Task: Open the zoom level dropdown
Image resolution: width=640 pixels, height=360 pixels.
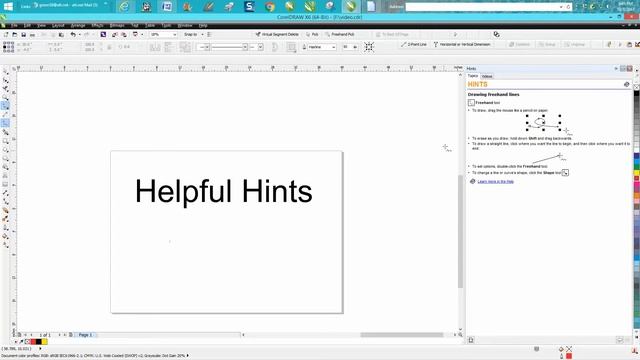Action: click(175, 35)
